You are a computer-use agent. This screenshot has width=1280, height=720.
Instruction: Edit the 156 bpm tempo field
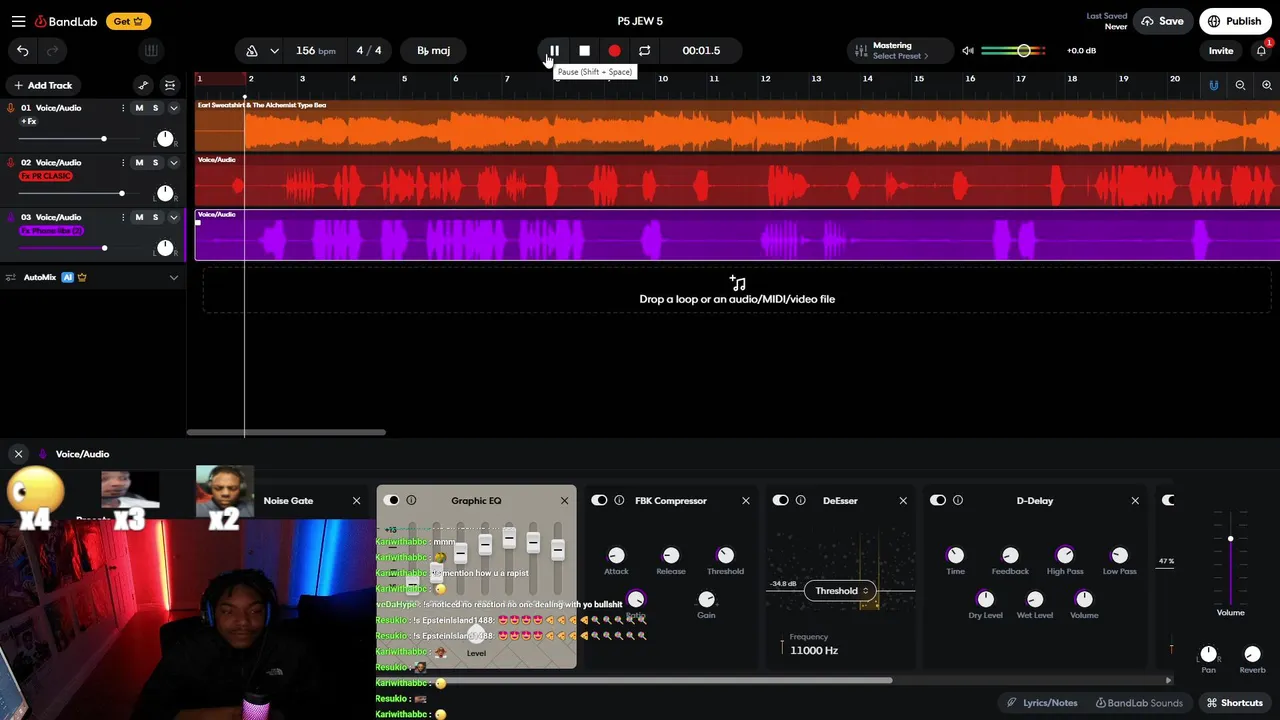coord(315,51)
